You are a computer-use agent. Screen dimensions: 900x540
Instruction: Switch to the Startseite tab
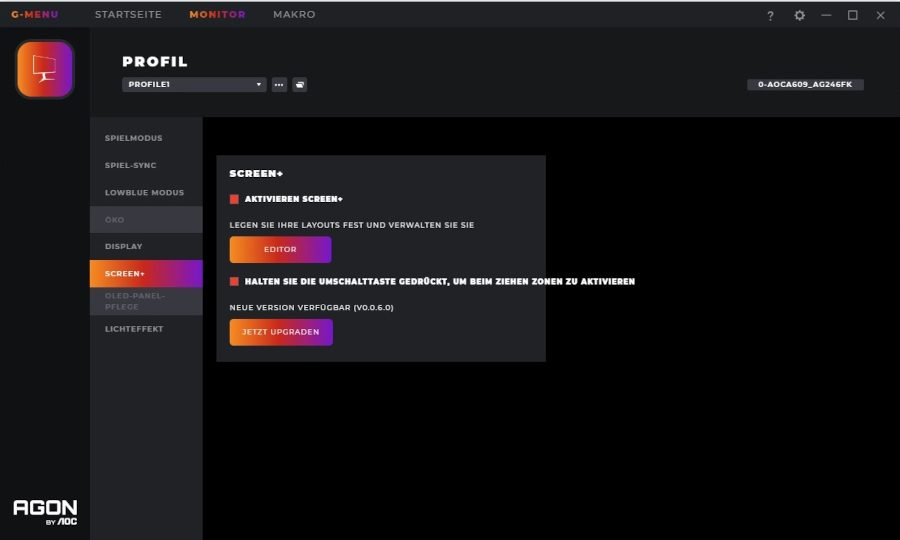(128, 14)
